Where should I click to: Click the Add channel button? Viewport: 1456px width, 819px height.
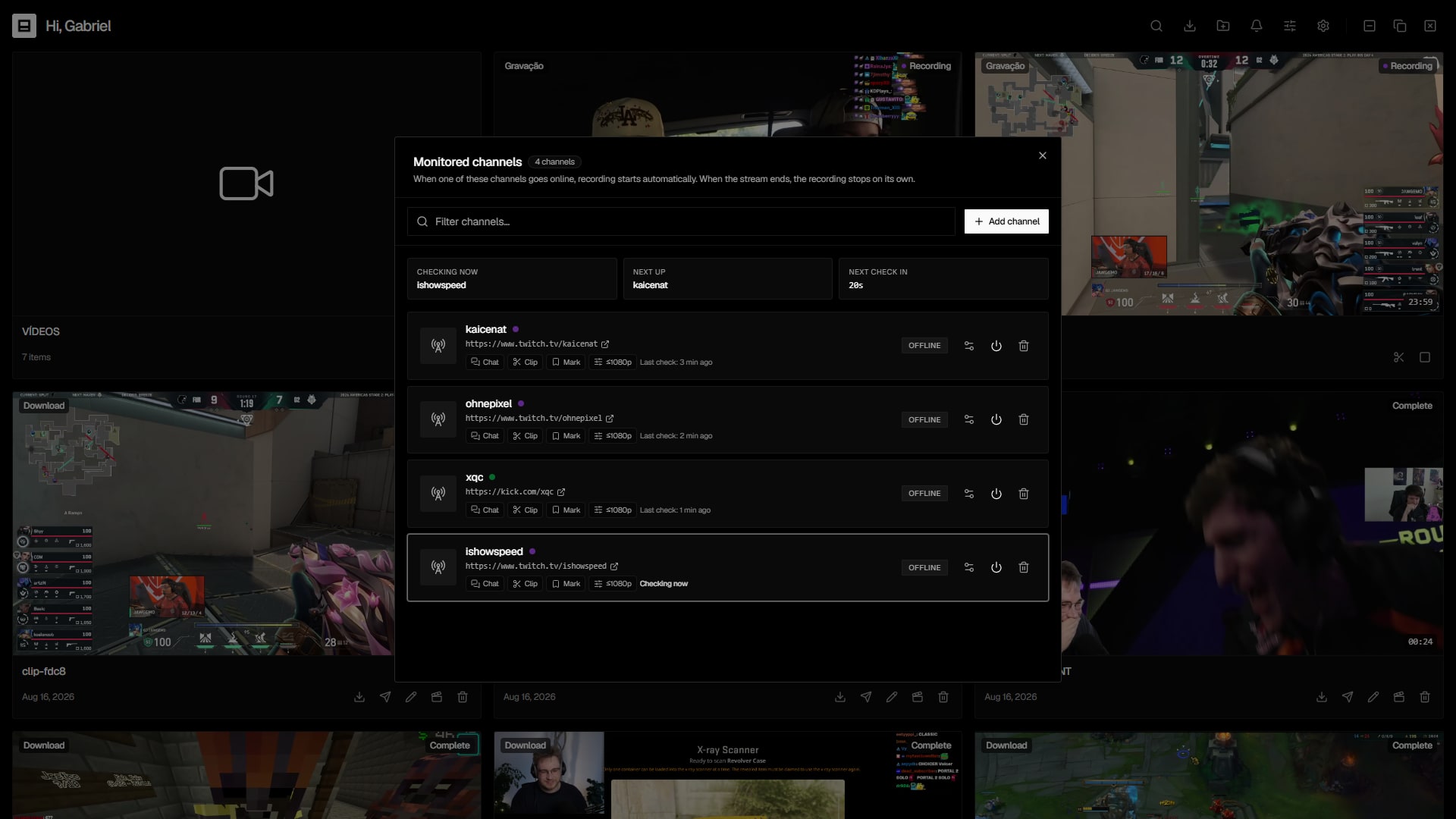[x=1006, y=221]
